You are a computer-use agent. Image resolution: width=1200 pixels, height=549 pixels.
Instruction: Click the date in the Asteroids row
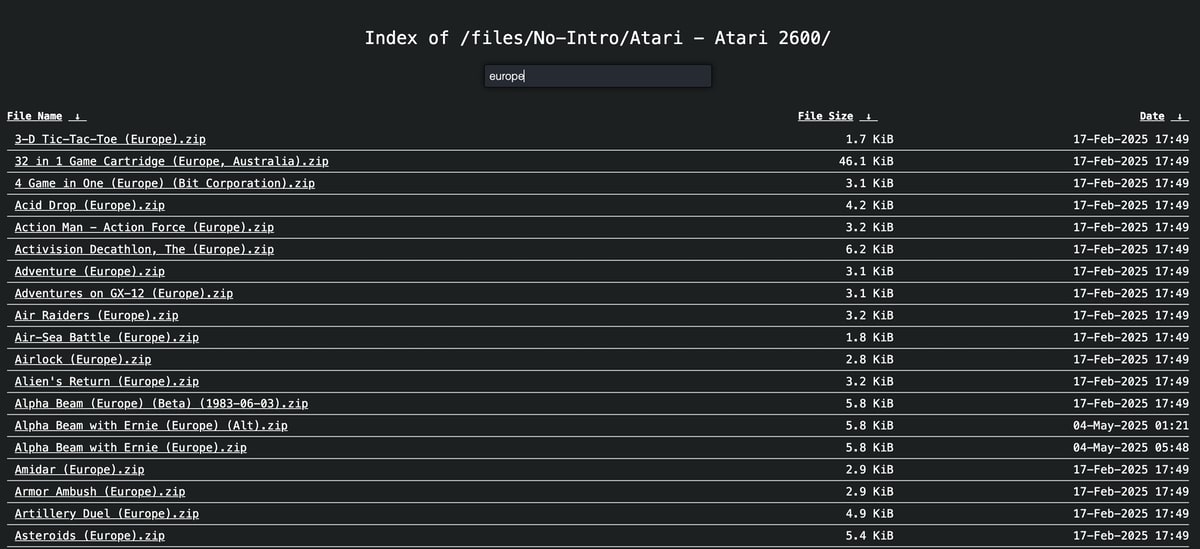coord(1131,536)
